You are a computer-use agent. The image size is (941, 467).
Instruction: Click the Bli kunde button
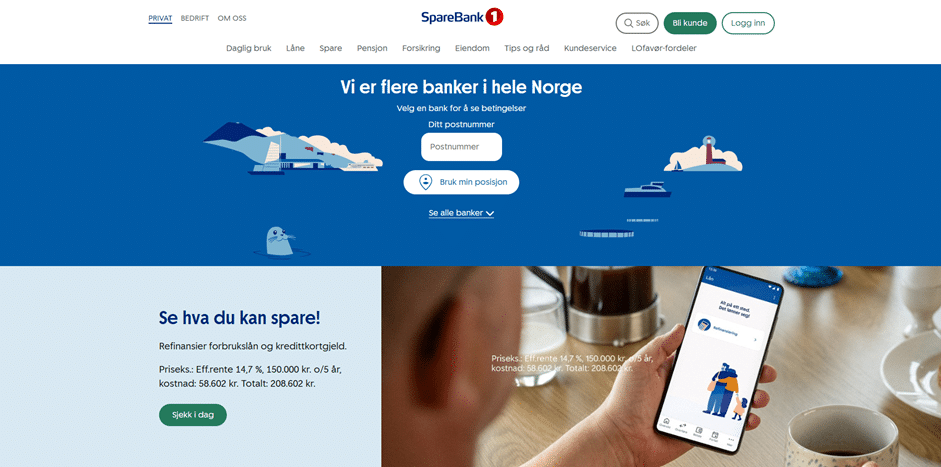pyautogui.click(x=690, y=23)
